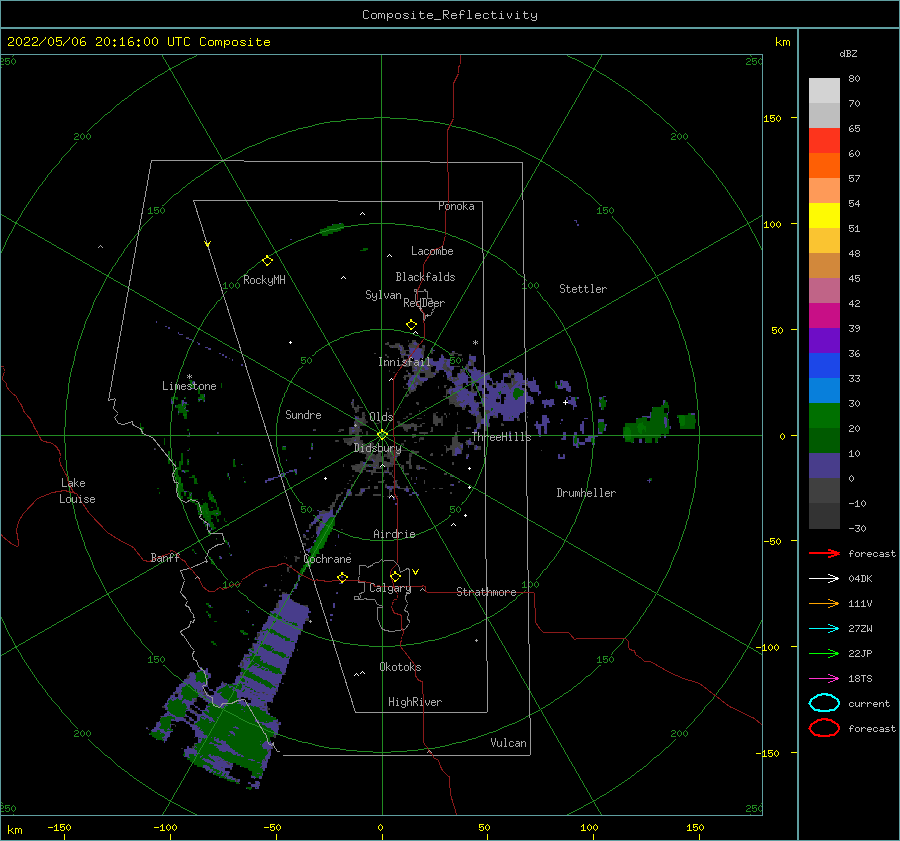Click the Composite_Reflectivity title text
The width and height of the screenshot is (900, 841).
click(x=449, y=15)
